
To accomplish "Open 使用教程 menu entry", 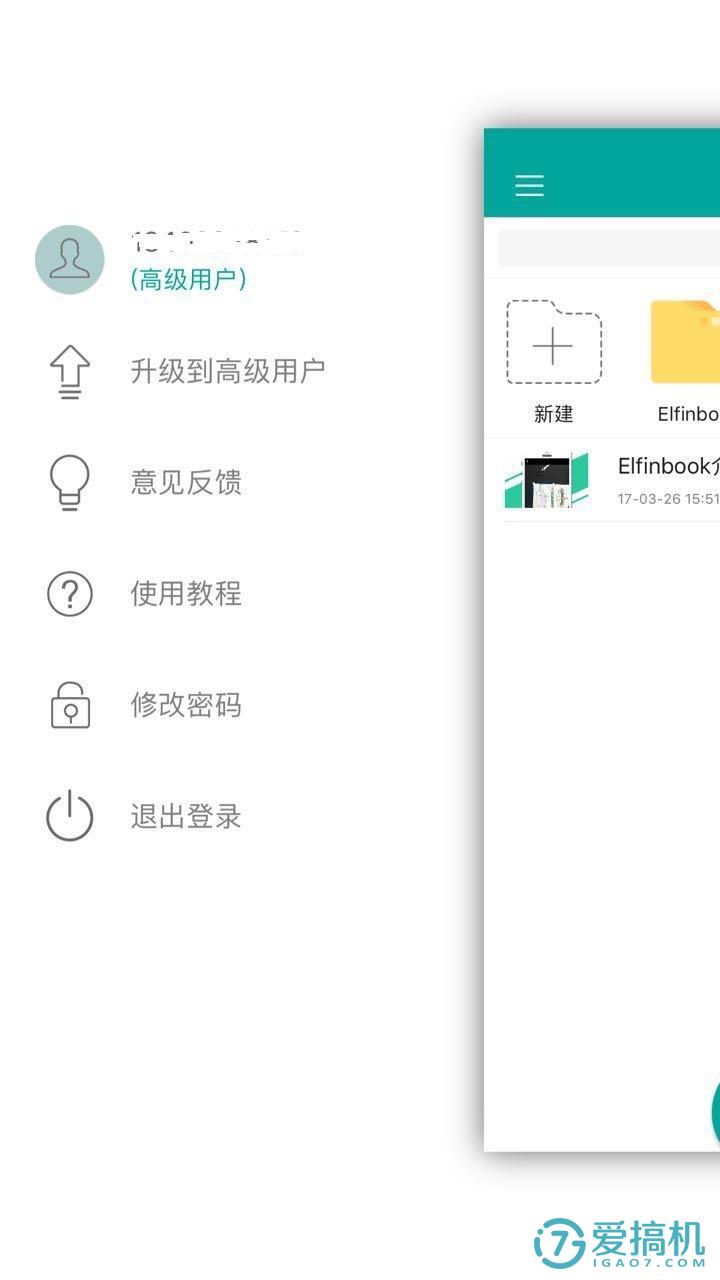I will tap(186, 593).
